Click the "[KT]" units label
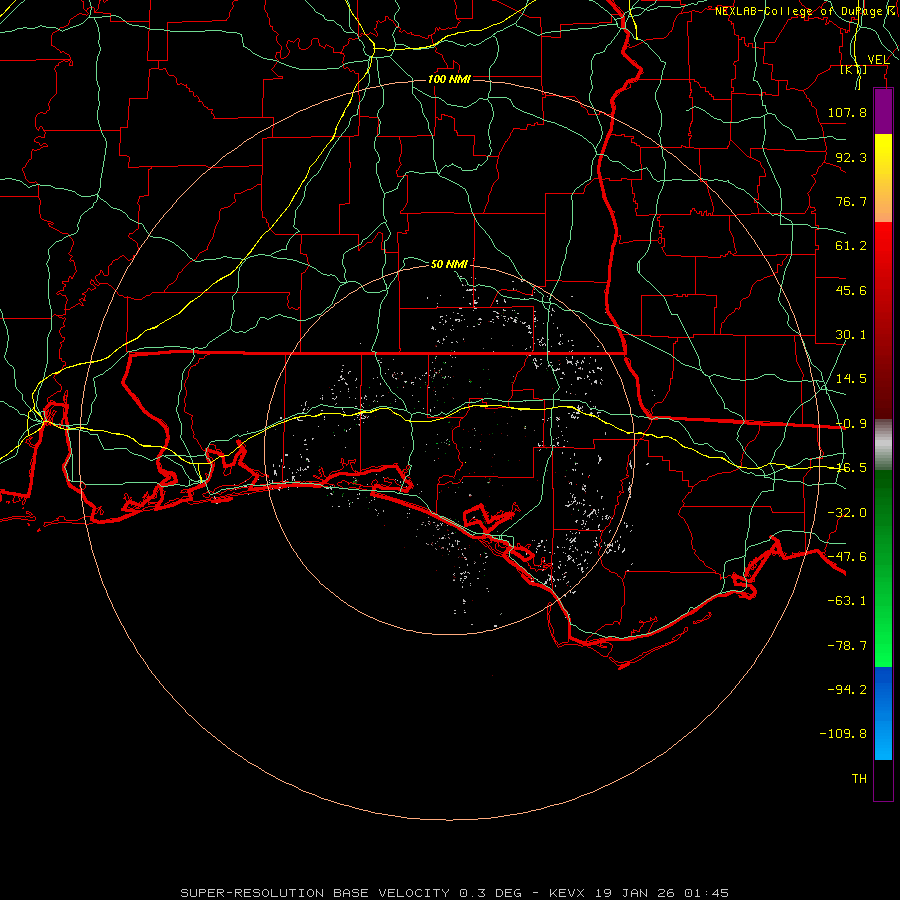The height and width of the screenshot is (900, 900). pyautogui.click(x=854, y=70)
